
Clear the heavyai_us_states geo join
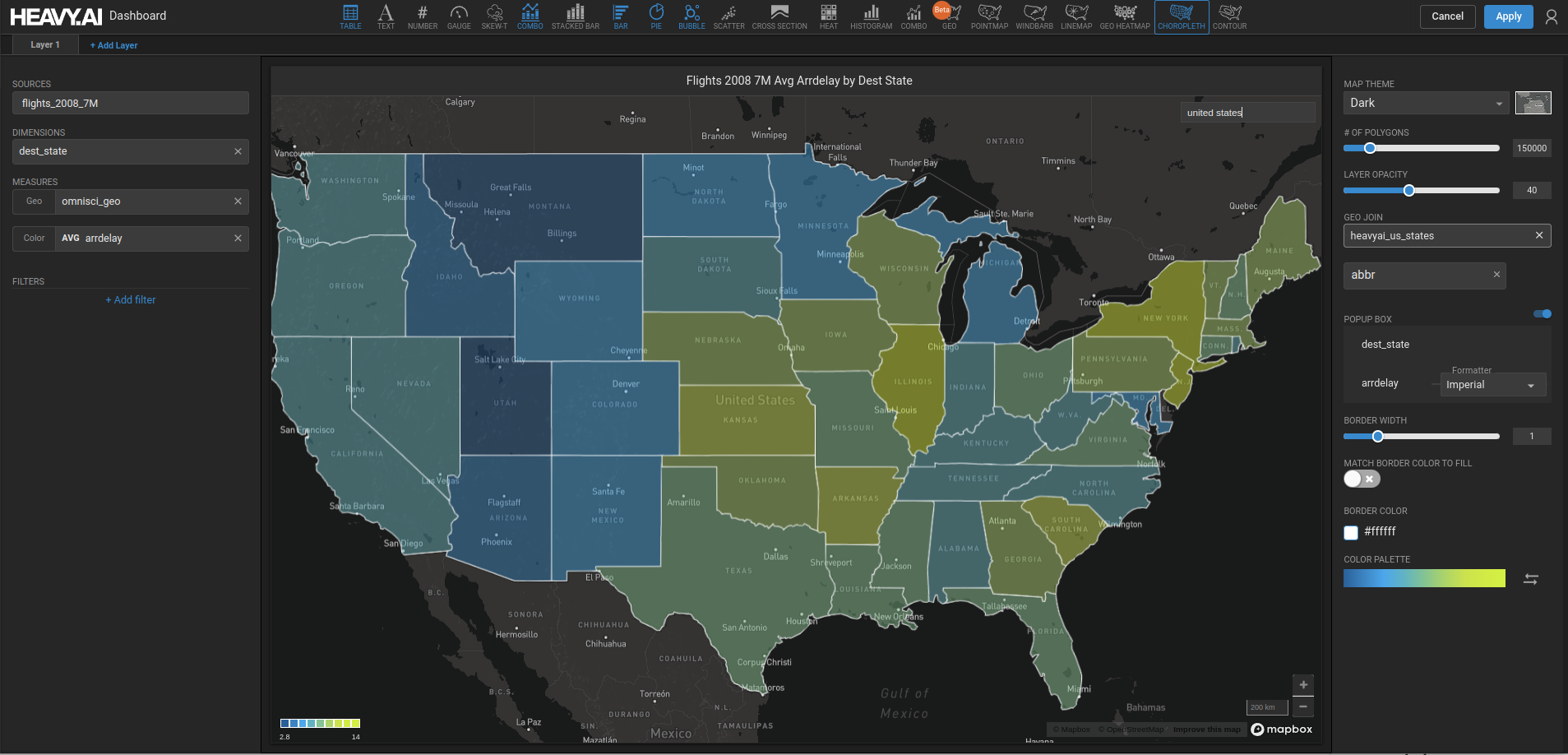click(1539, 236)
